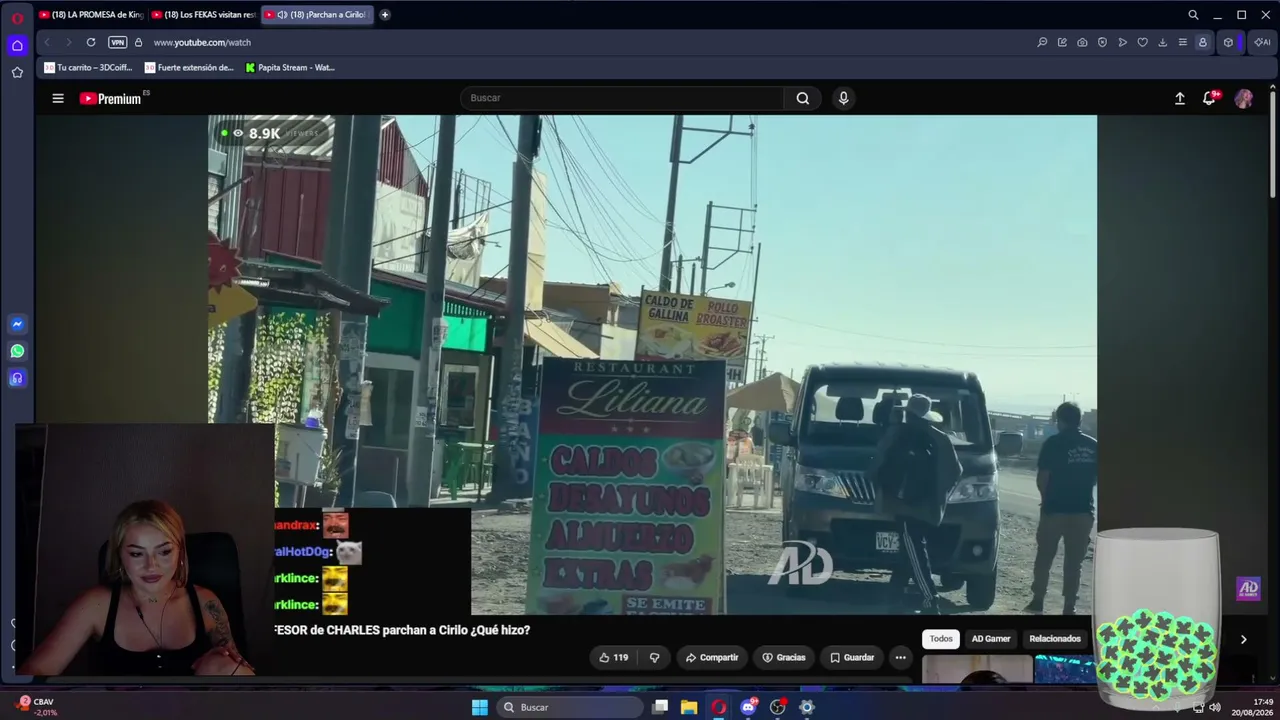Image resolution: width=1280 pixels, height=720 pixels.
Task: Open the Tu carrito – 3DCoiff bookmark
Action: coord(88,68)
